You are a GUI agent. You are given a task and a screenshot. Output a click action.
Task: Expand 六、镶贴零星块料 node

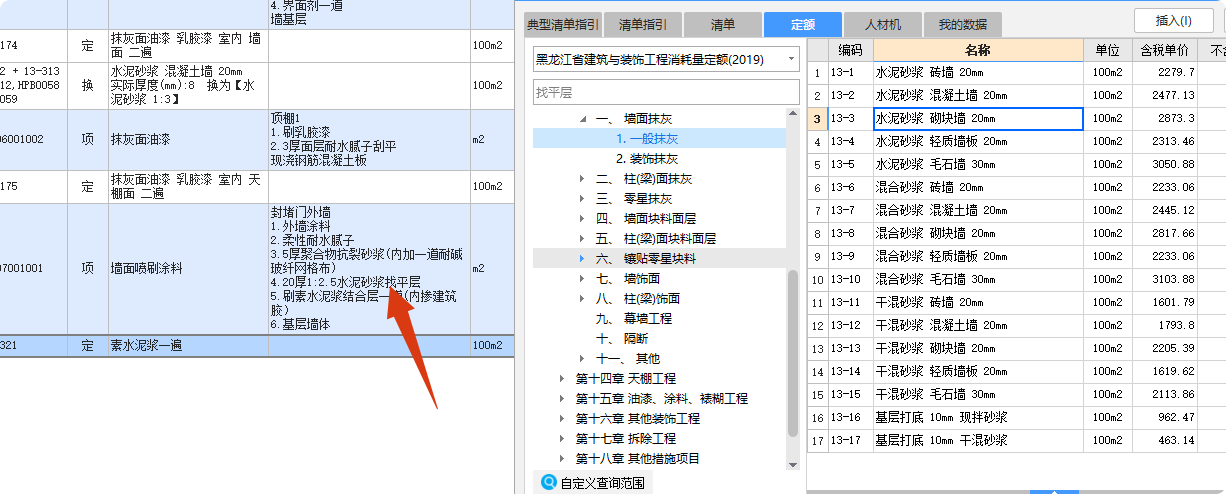tap(583, 259)
